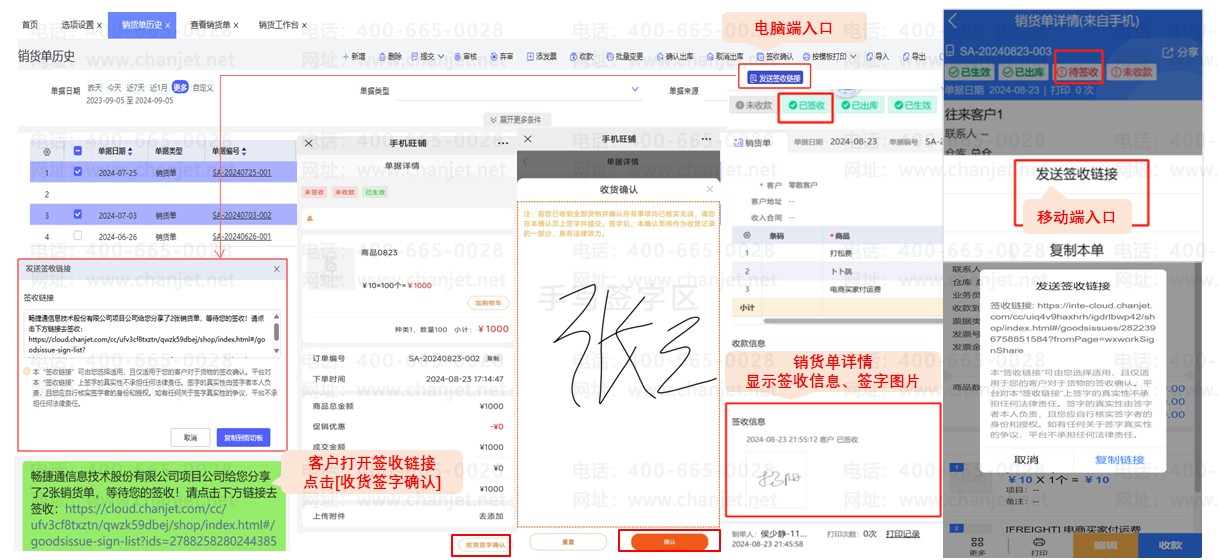This screenshot has height=560, width=1218.
Task: Uncheck the row dated 2024-07-25
Action: point(78,171)
